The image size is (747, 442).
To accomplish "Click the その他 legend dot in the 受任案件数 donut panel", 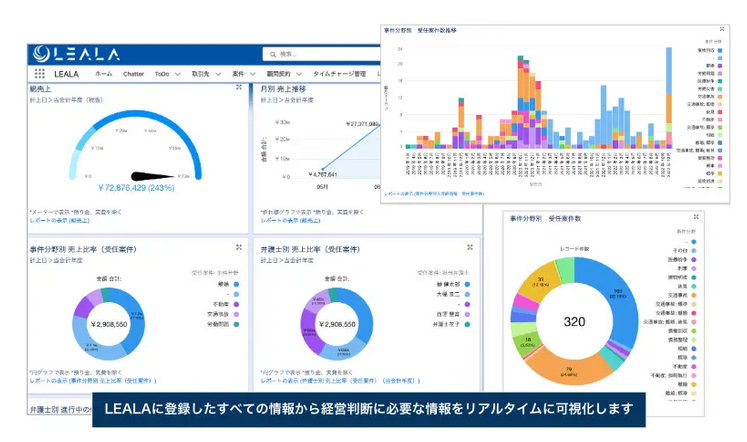I will [694, 251].
